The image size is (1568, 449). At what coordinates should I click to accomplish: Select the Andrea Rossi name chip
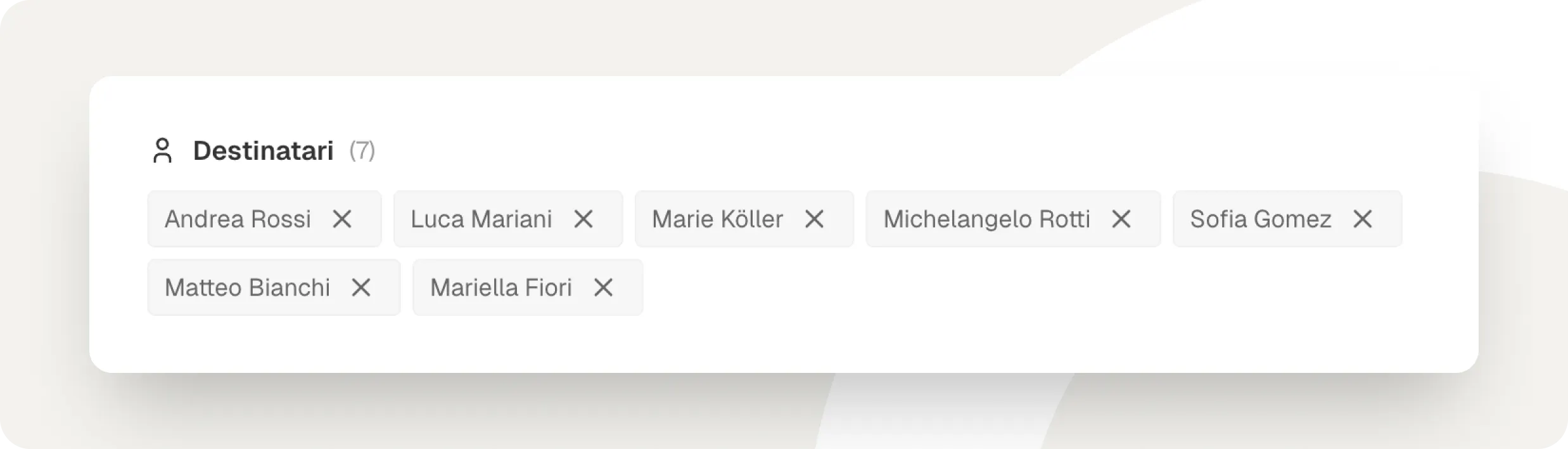238,219
